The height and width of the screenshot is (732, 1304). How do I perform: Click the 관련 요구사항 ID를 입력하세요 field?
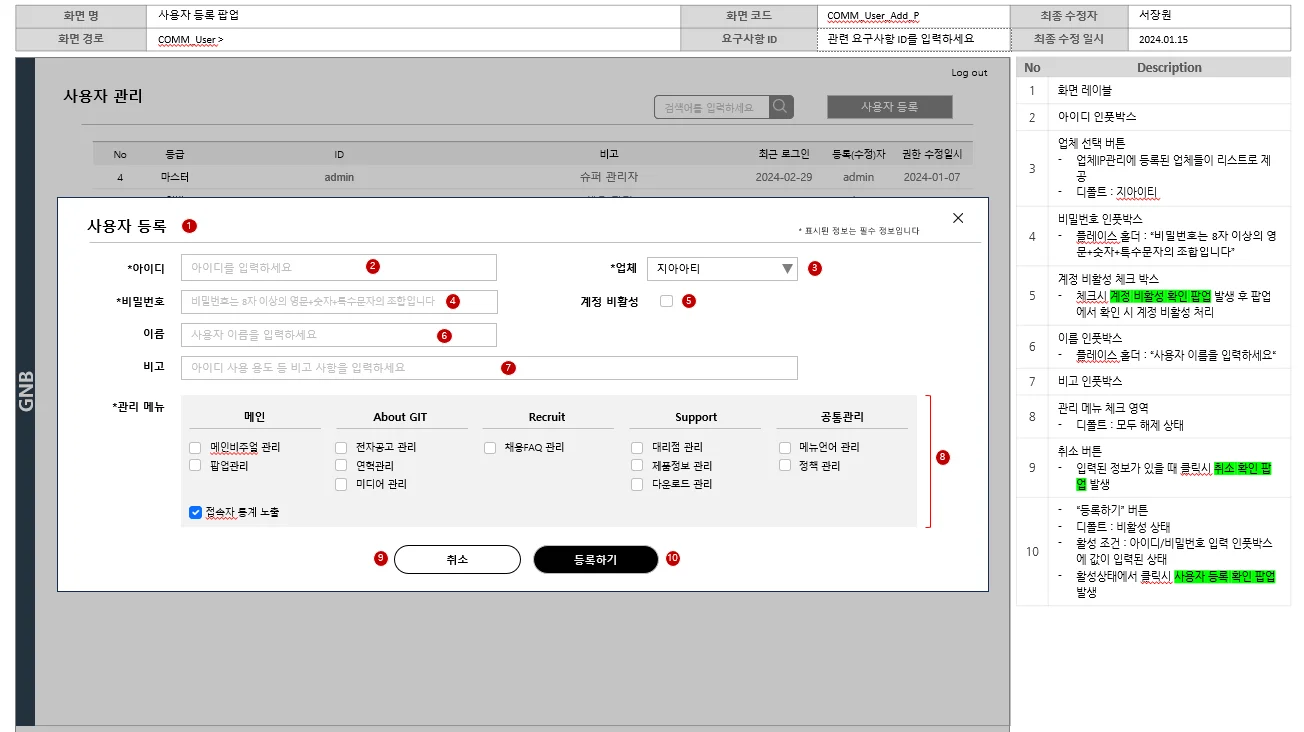click(x=914, y=39)
